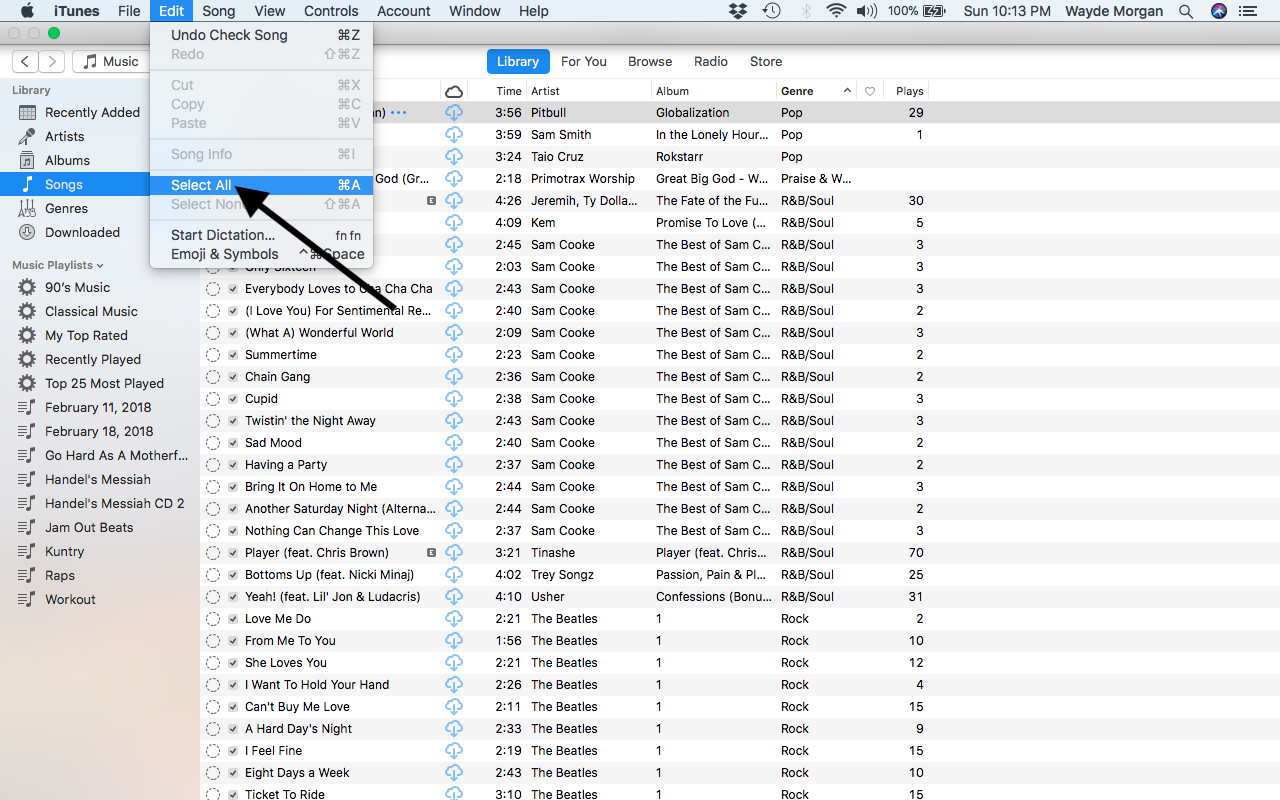1280x800 pixels.
Task: Choose Start Dictation from Edit menu
Action: pos(262,235)
